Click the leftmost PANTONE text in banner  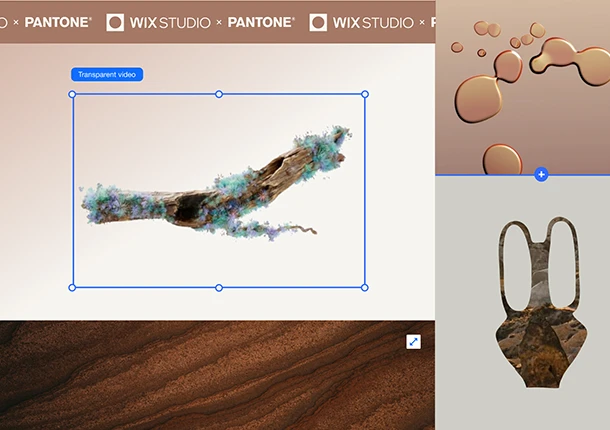[58, 21]
